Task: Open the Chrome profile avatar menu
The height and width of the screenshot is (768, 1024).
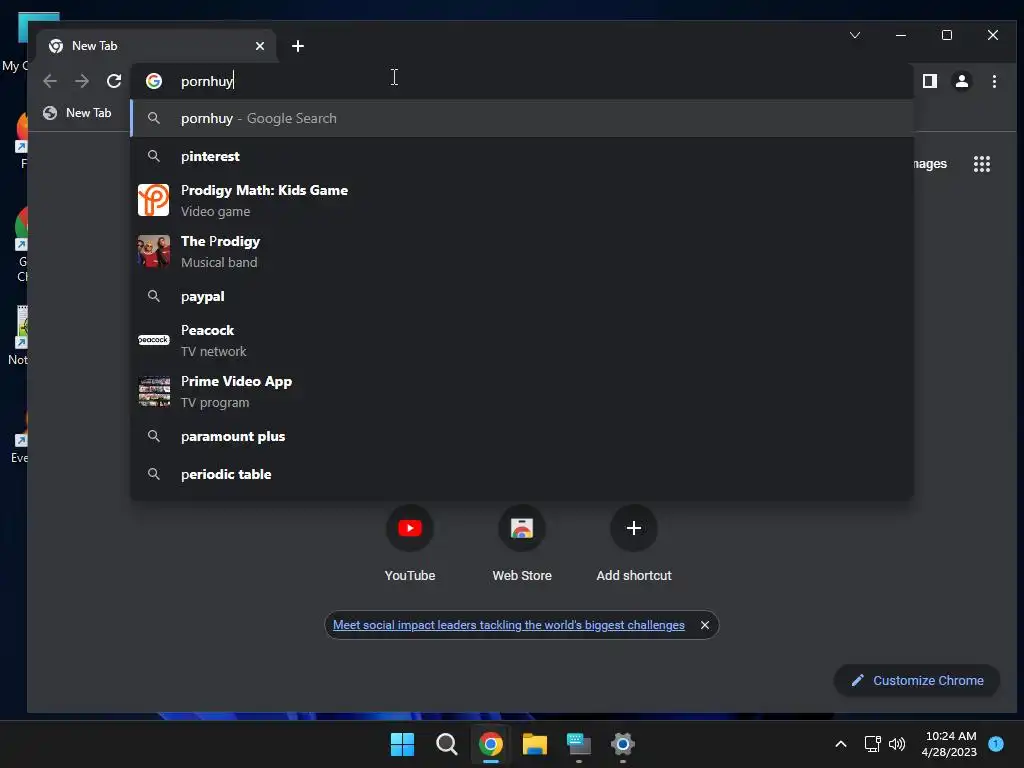Action: pyautogui.click(x=962, y=81)
